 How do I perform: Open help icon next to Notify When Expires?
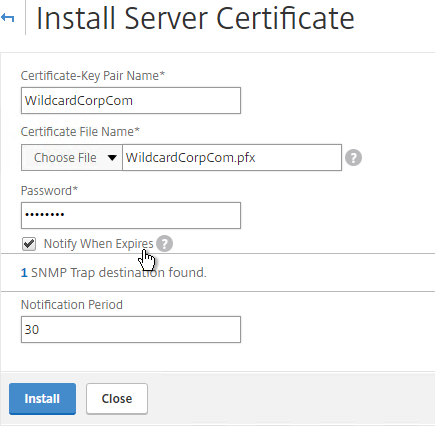tap(164, 243)
